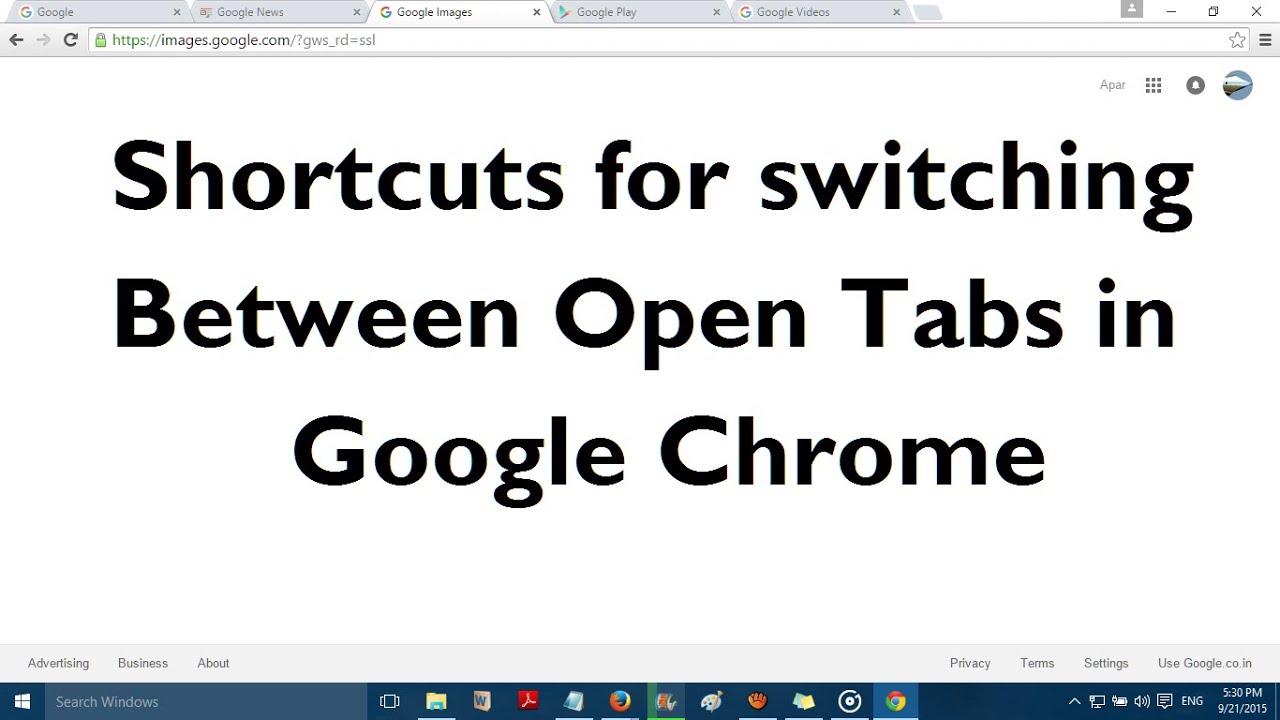Close the Google Play tab
The image size is (1280, 720).
click(717, 12)
